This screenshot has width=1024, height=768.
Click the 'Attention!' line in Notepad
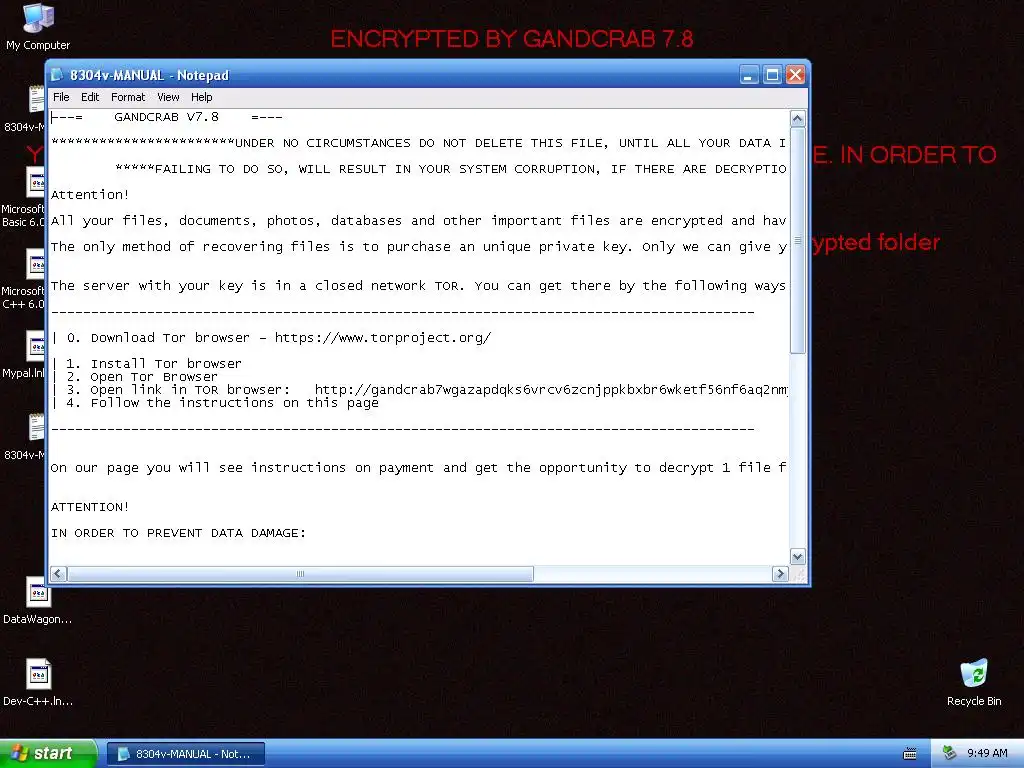tap(90, 195)
